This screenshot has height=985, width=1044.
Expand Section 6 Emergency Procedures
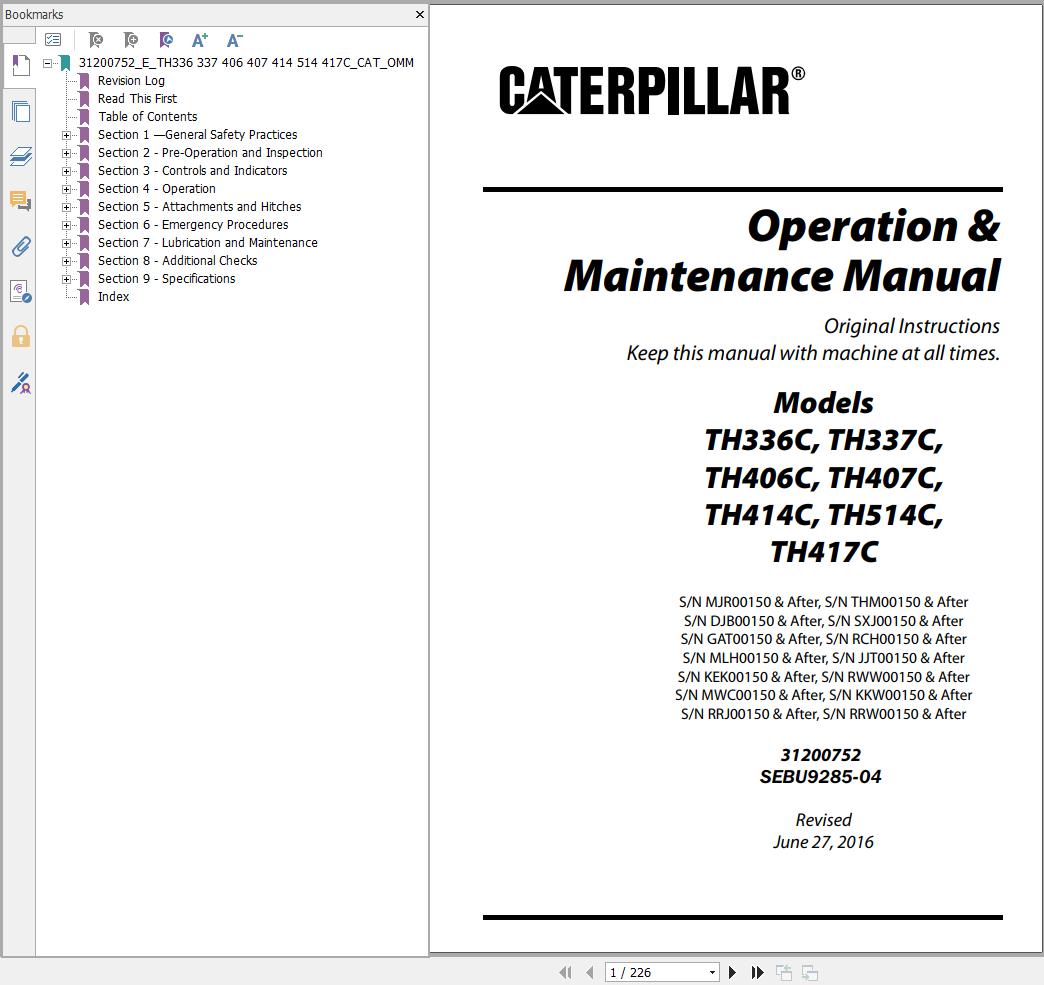pos(66,225)
